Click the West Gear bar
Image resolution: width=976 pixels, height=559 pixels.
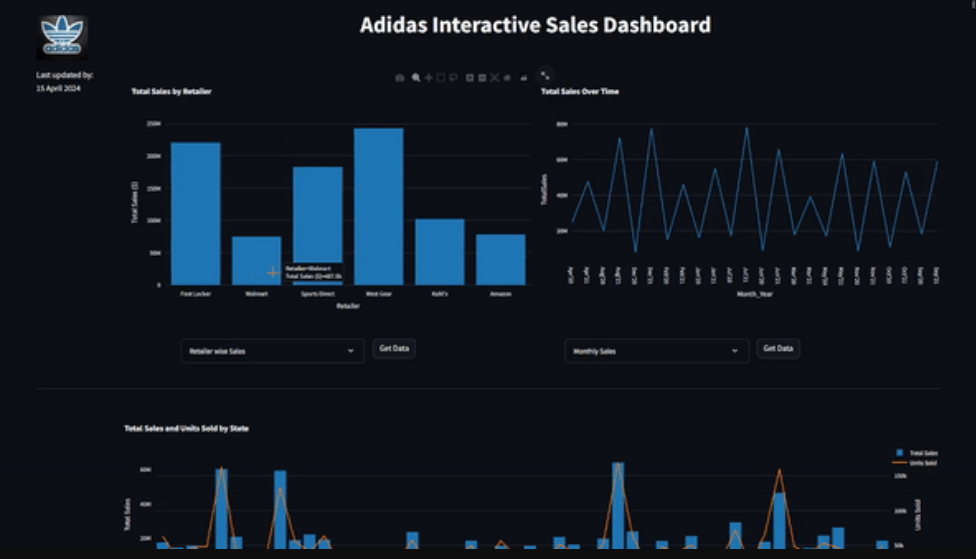(378, 207)
